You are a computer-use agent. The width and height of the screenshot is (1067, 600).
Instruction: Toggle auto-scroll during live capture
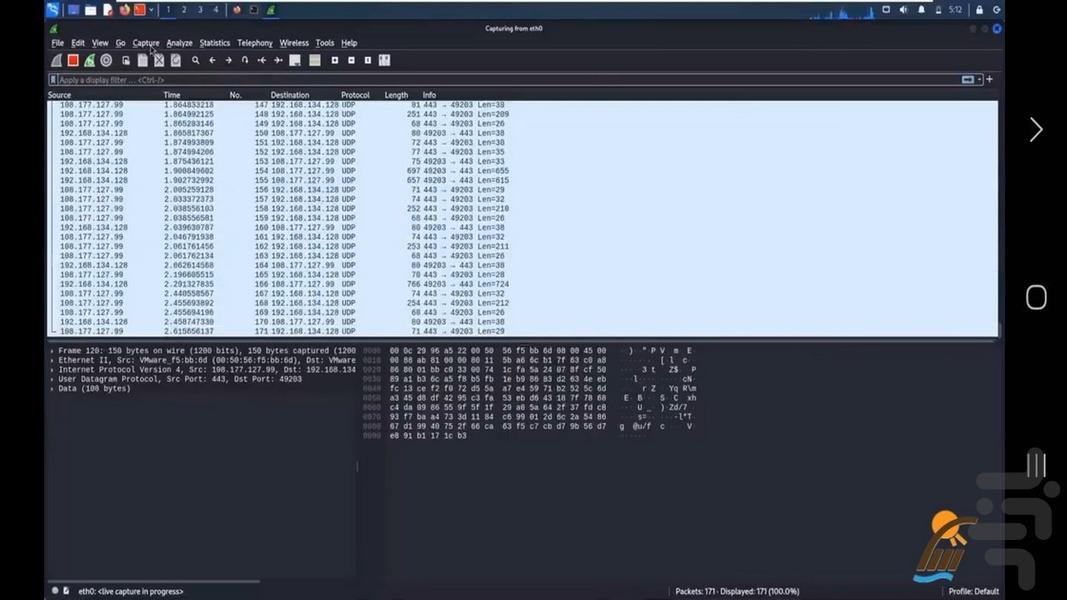point(295,61)
